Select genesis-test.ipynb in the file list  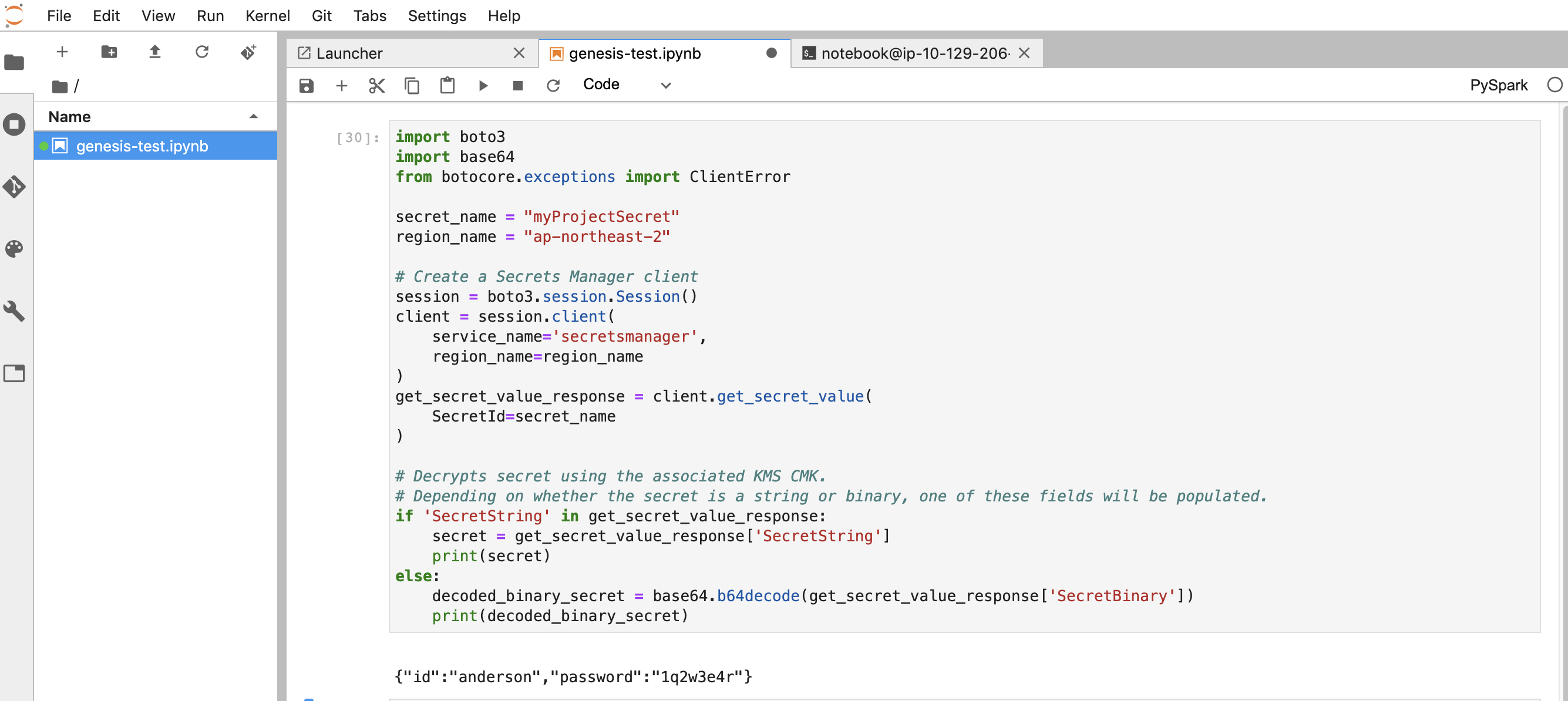[x=142, y=146]
